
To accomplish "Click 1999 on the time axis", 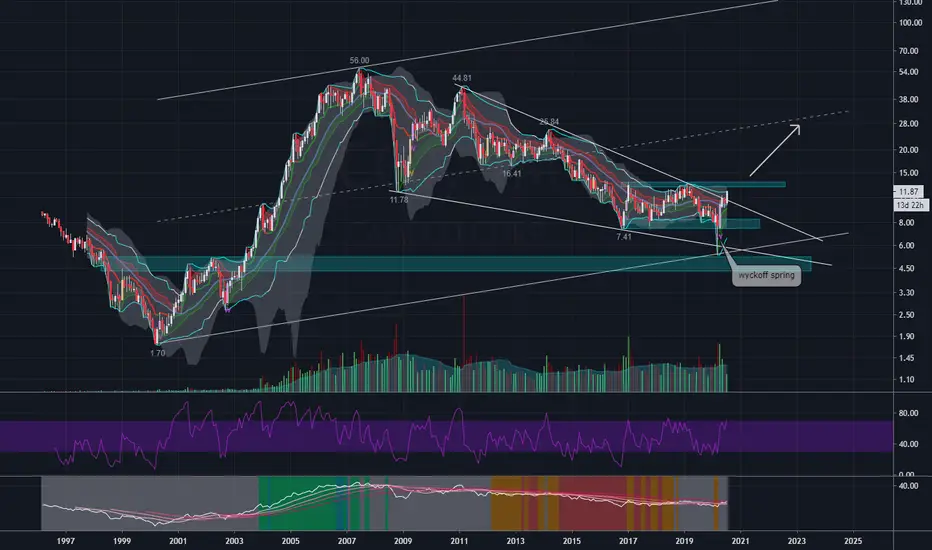I will point(122,540).
